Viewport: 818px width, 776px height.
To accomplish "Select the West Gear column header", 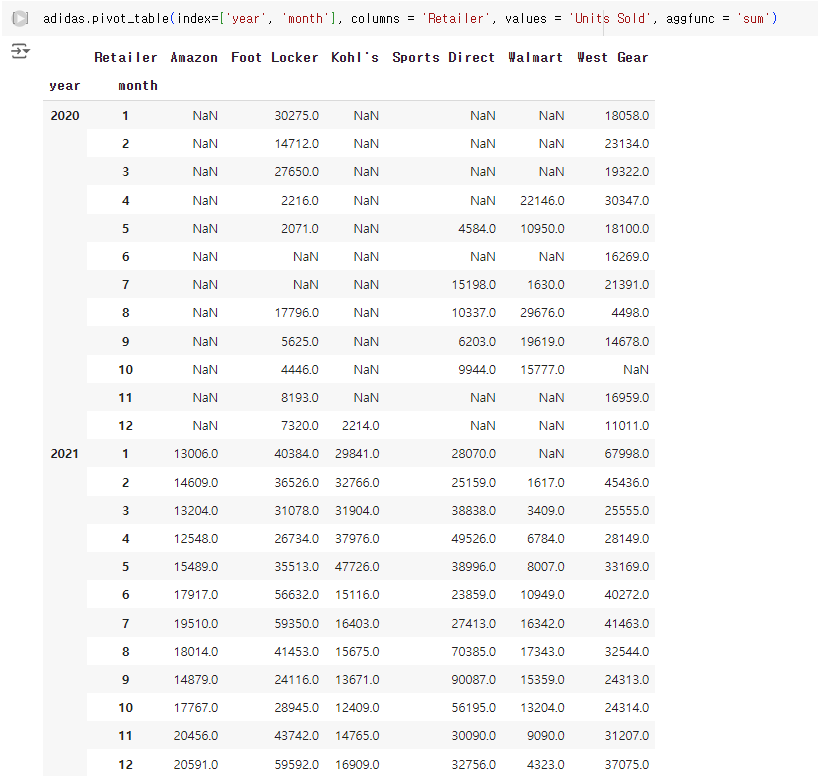I will (x=612, y=57).
